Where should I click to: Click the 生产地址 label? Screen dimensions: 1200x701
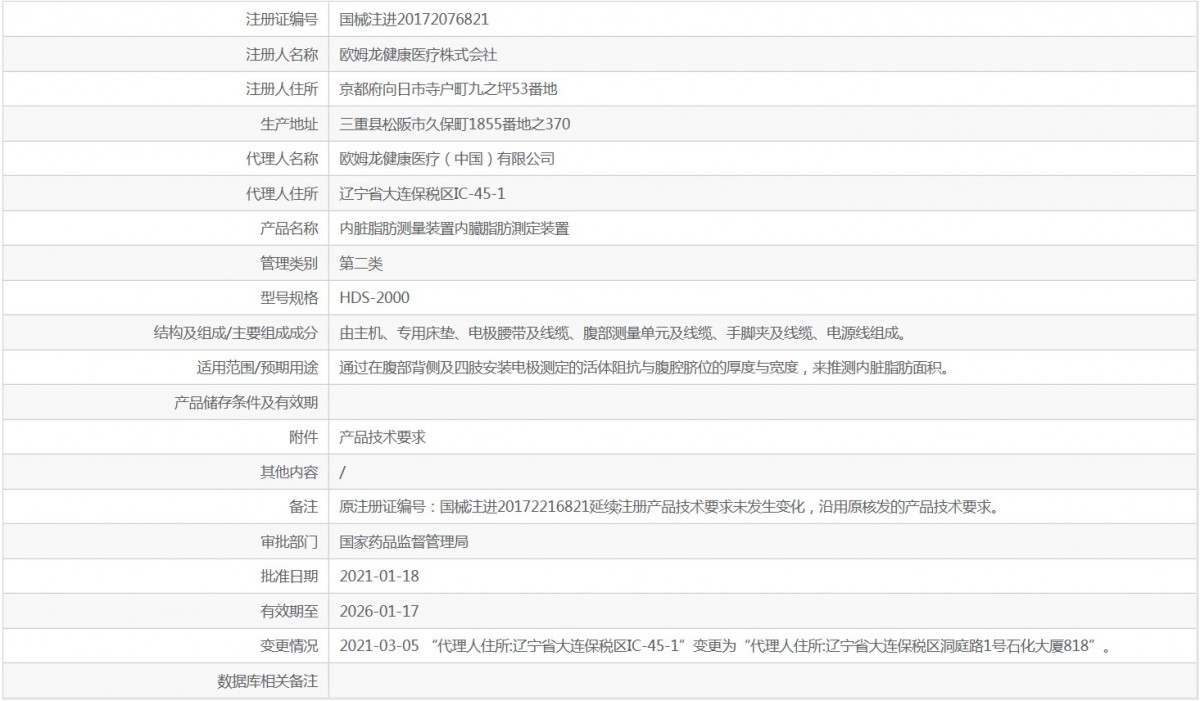(289, 124)
